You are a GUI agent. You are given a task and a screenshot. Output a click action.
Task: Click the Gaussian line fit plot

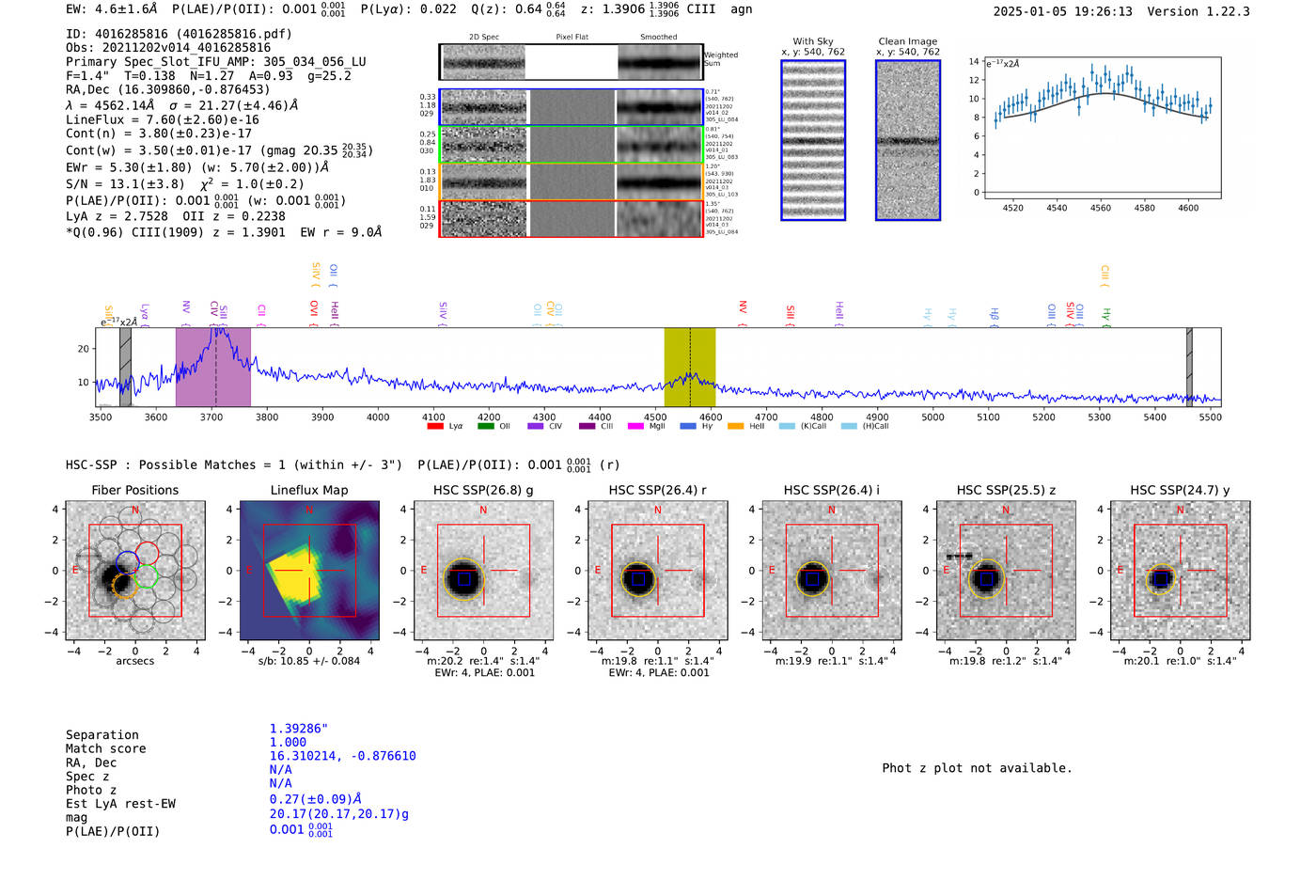(1102, 128)
